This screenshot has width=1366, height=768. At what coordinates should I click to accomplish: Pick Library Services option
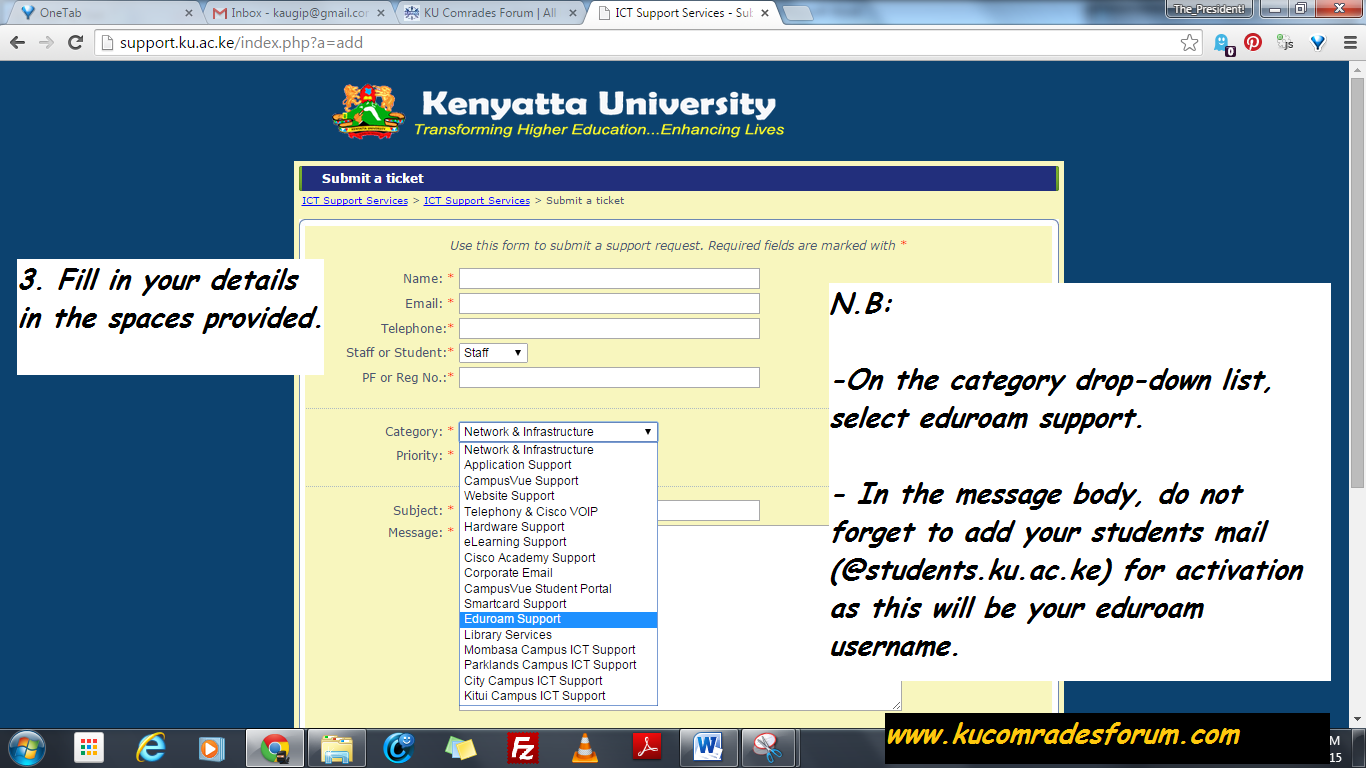[558, 635]
